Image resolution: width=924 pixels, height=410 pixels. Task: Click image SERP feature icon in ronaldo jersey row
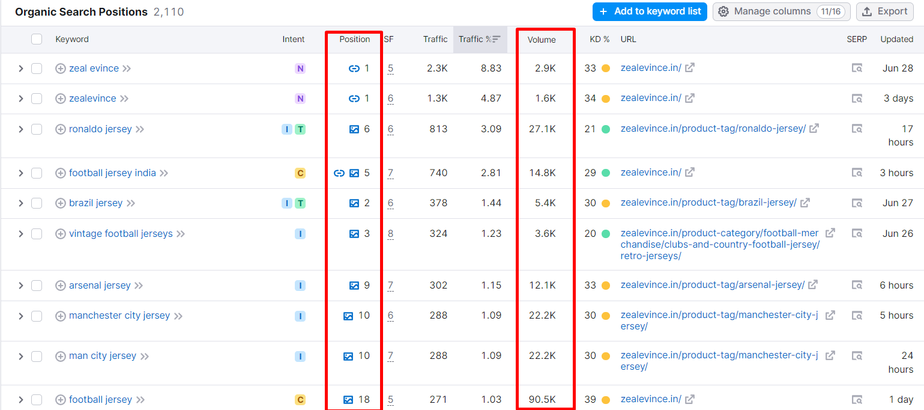[354, 129]
